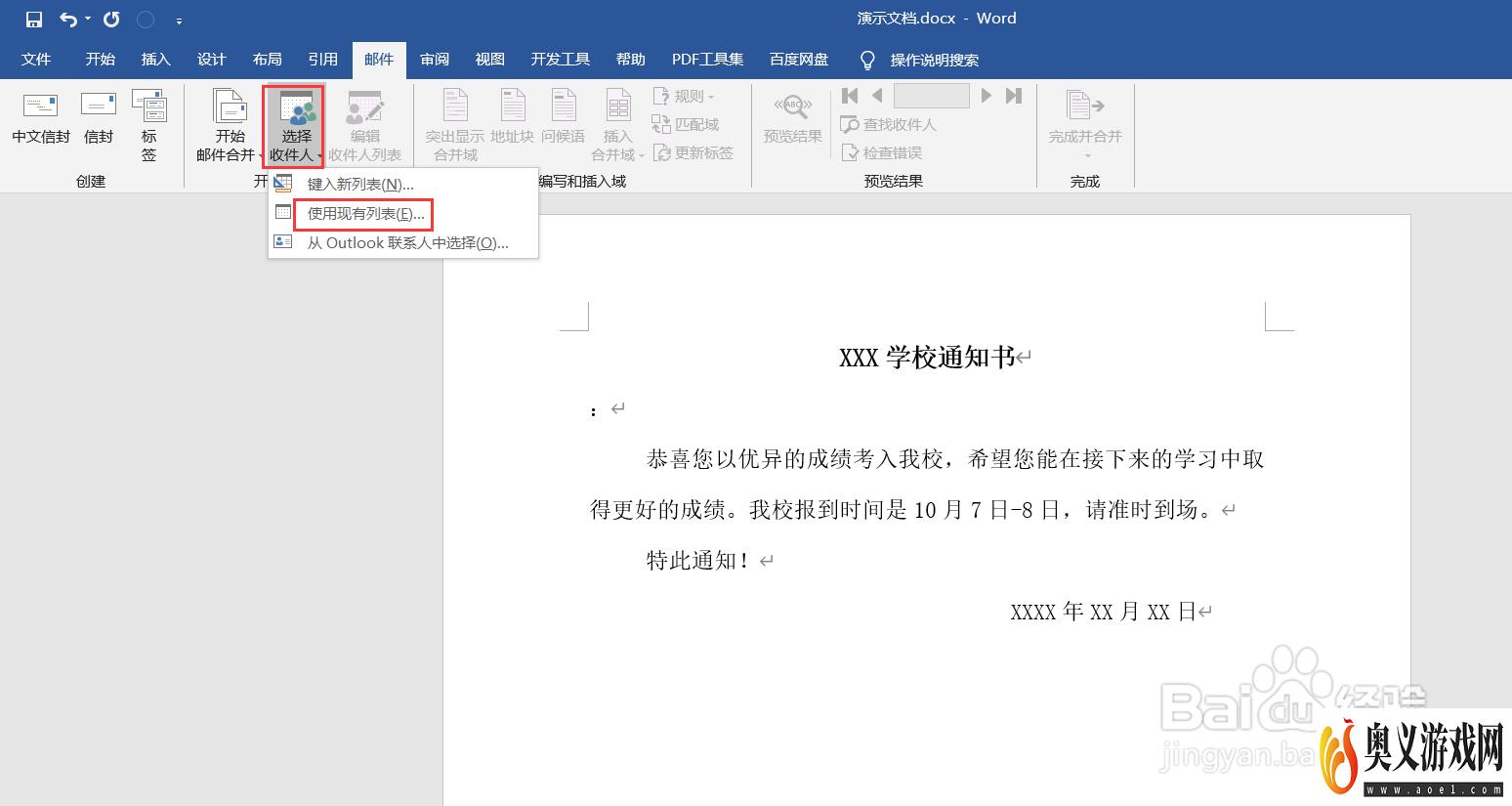1512x806 pixels.
Task: Open the 百度网盘 tab
Action: click(x=799, y=60)
